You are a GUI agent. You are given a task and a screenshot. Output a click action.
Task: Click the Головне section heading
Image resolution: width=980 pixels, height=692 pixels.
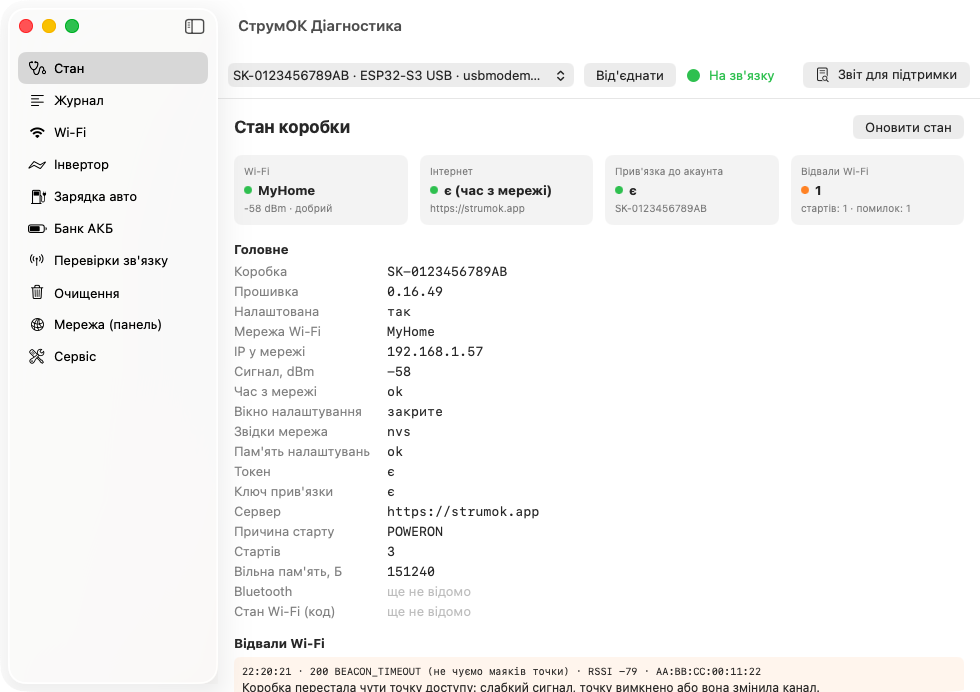pos(261,249)
